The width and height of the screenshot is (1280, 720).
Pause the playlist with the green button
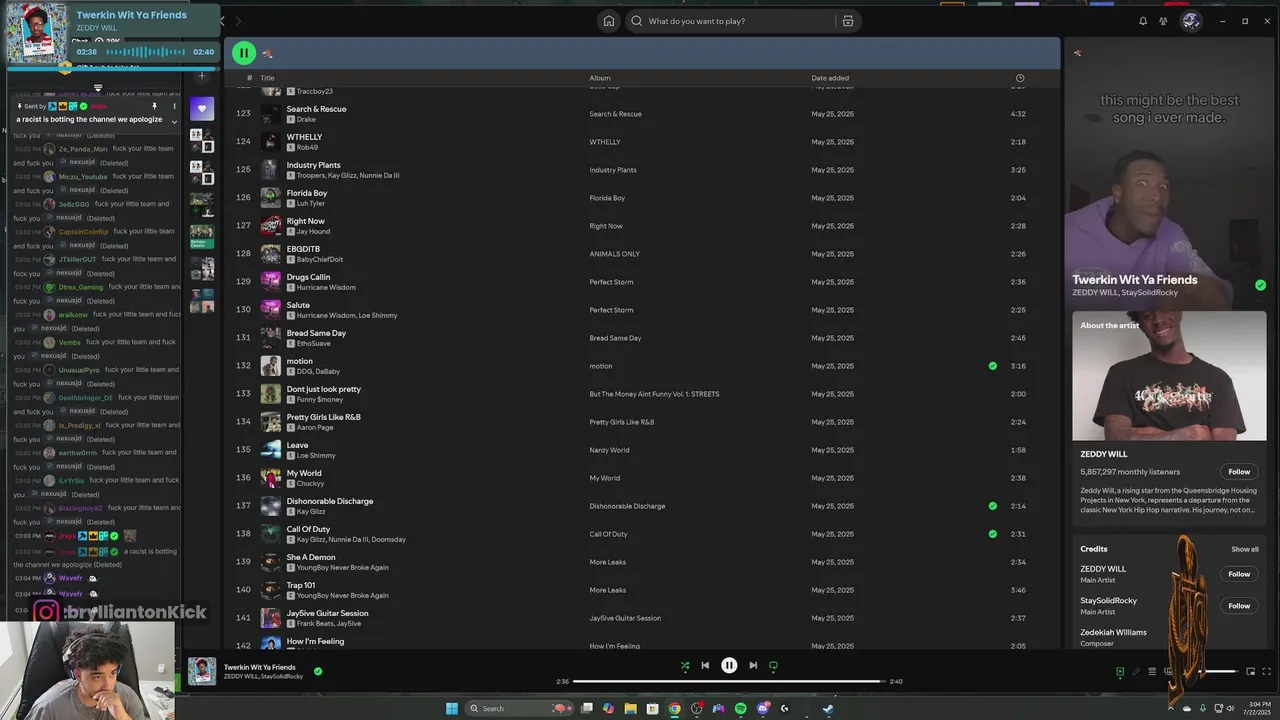coord(244,53)
